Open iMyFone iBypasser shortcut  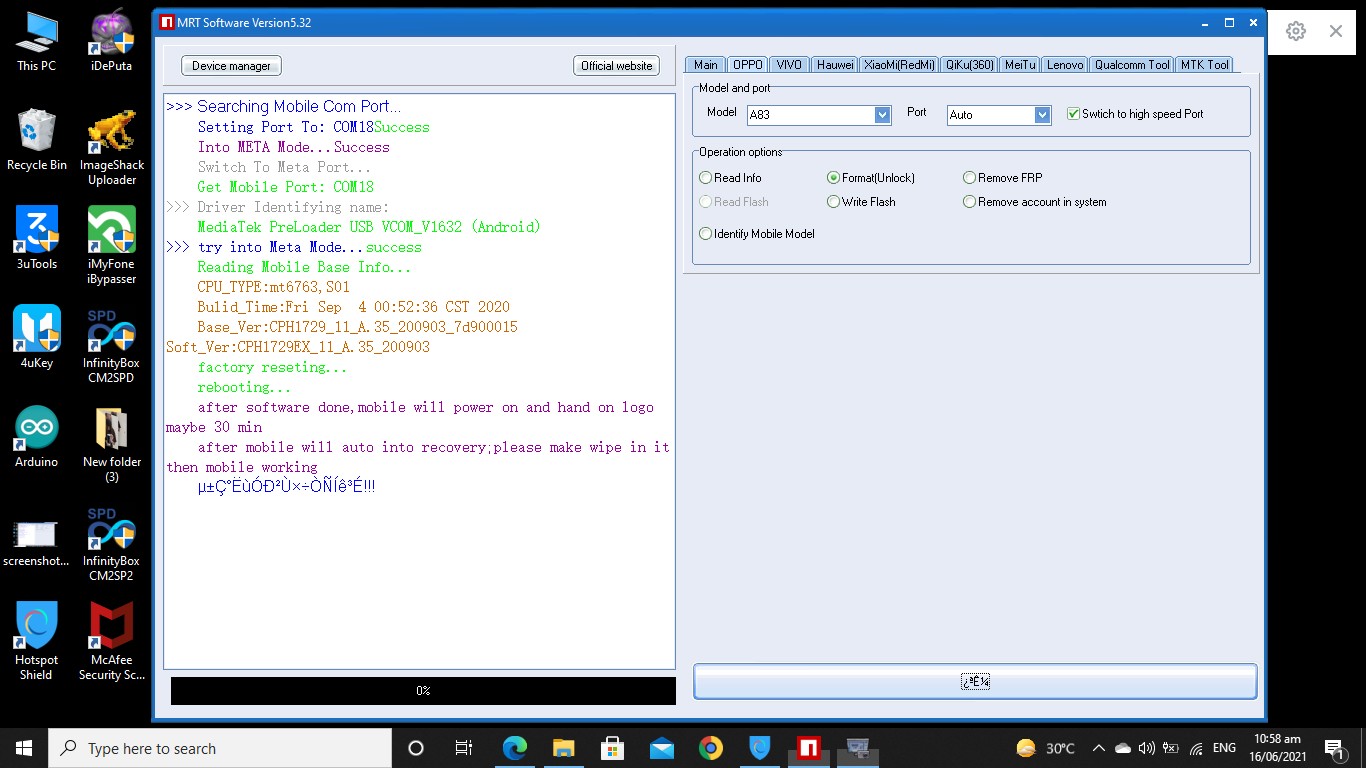click(x=112, y=246)
